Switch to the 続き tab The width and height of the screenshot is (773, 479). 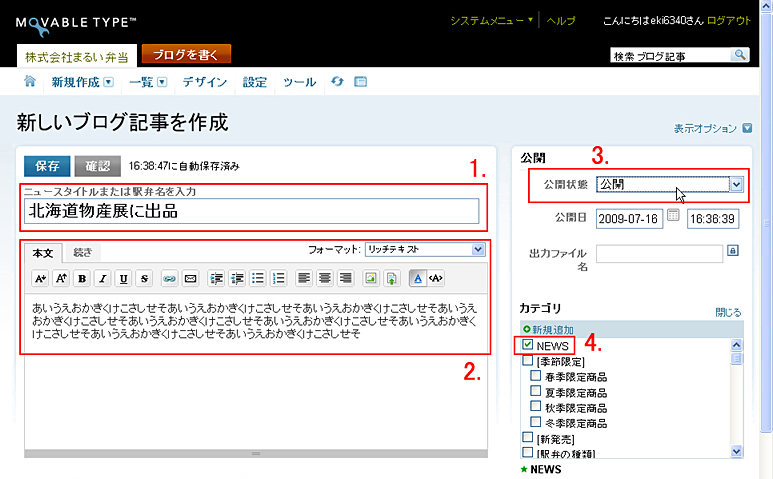tap(86, 252)
